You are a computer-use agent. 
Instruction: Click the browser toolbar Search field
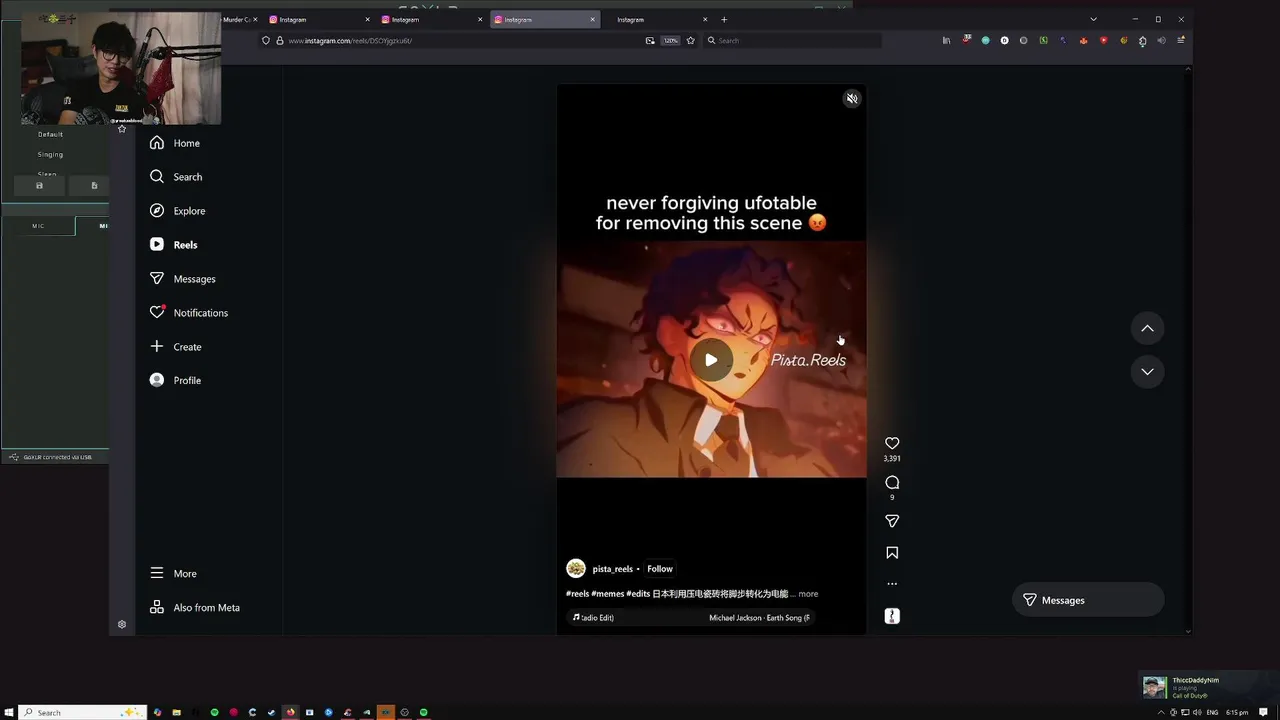792,41
